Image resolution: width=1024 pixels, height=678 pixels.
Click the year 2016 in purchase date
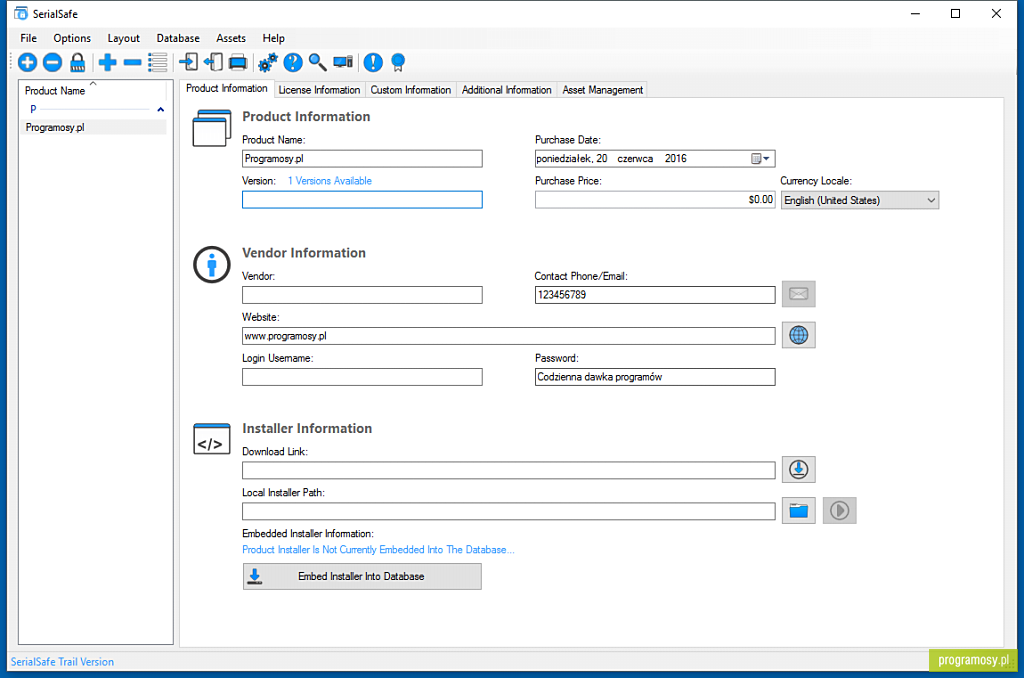[x=675, y=159]
